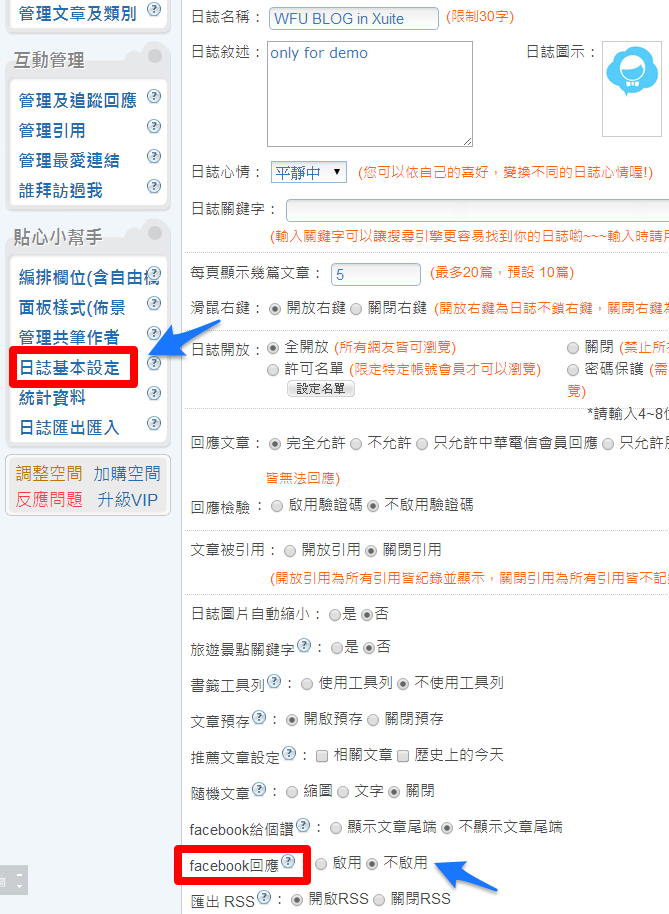669x914 pixels.
Task: Follow the 升級VIP link
Action: click(128, 500)
